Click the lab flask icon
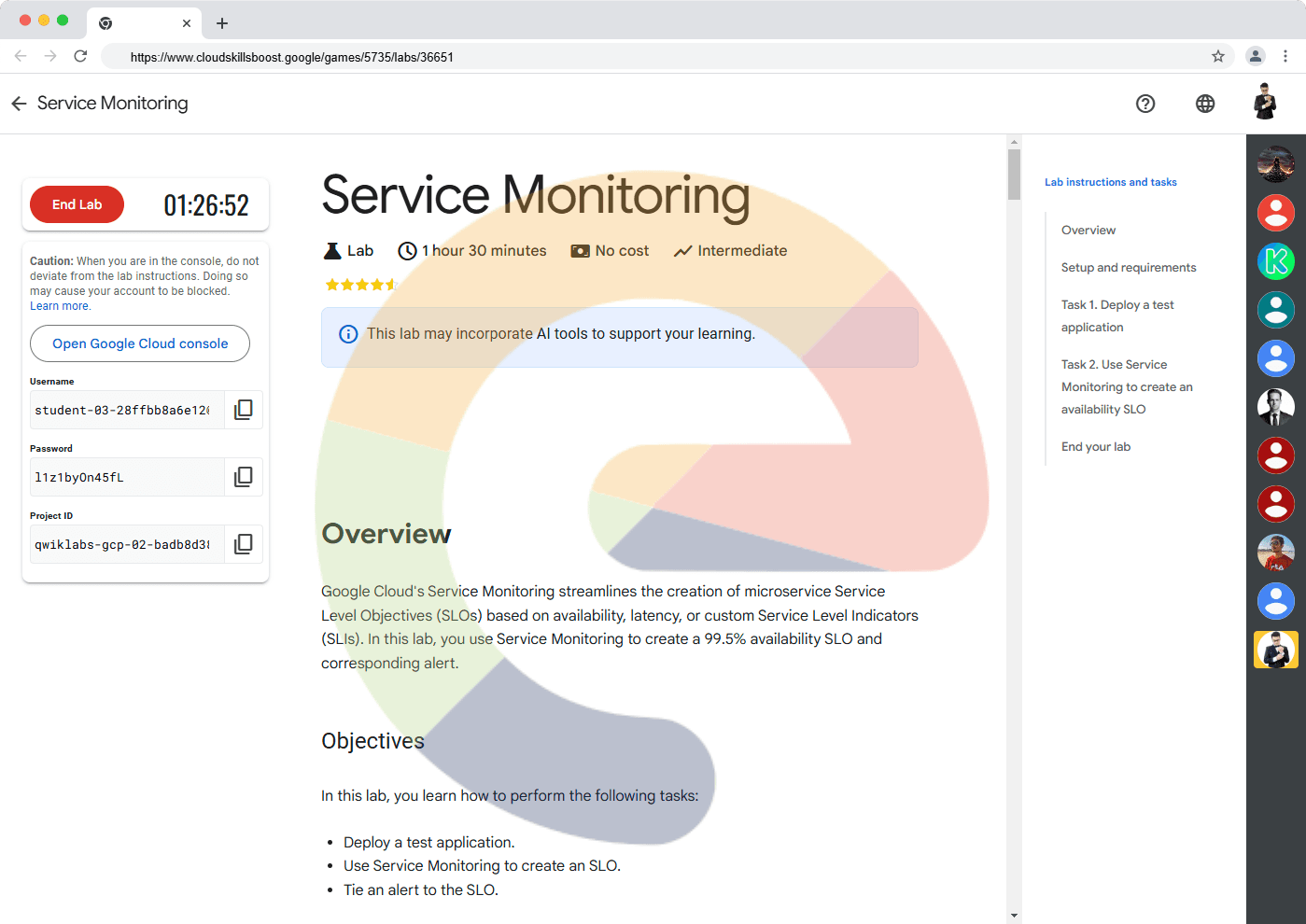The image size is (1306, 924). (x=332, y=251)
